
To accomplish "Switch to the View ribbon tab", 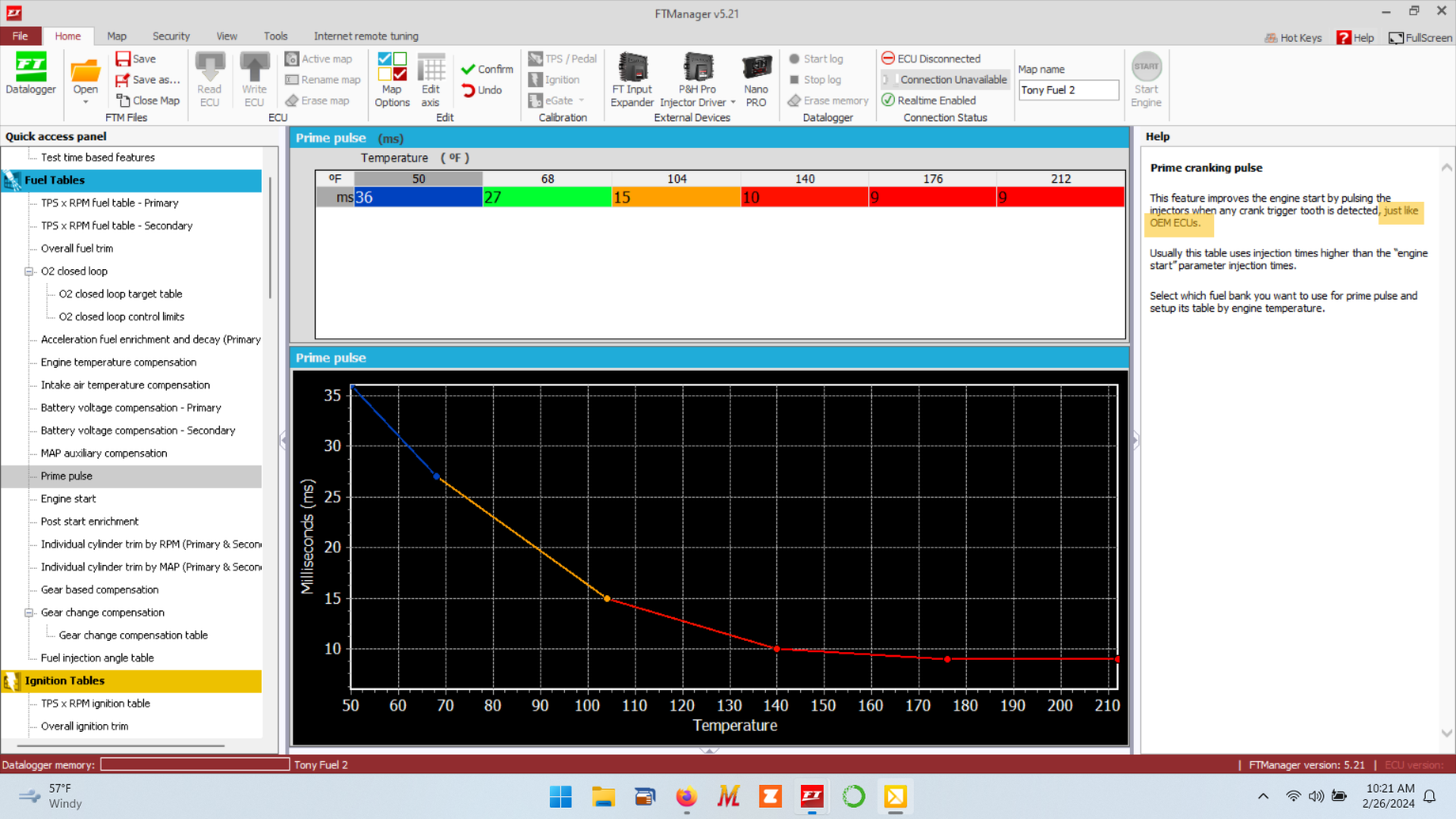I will [x=227, y=36].
